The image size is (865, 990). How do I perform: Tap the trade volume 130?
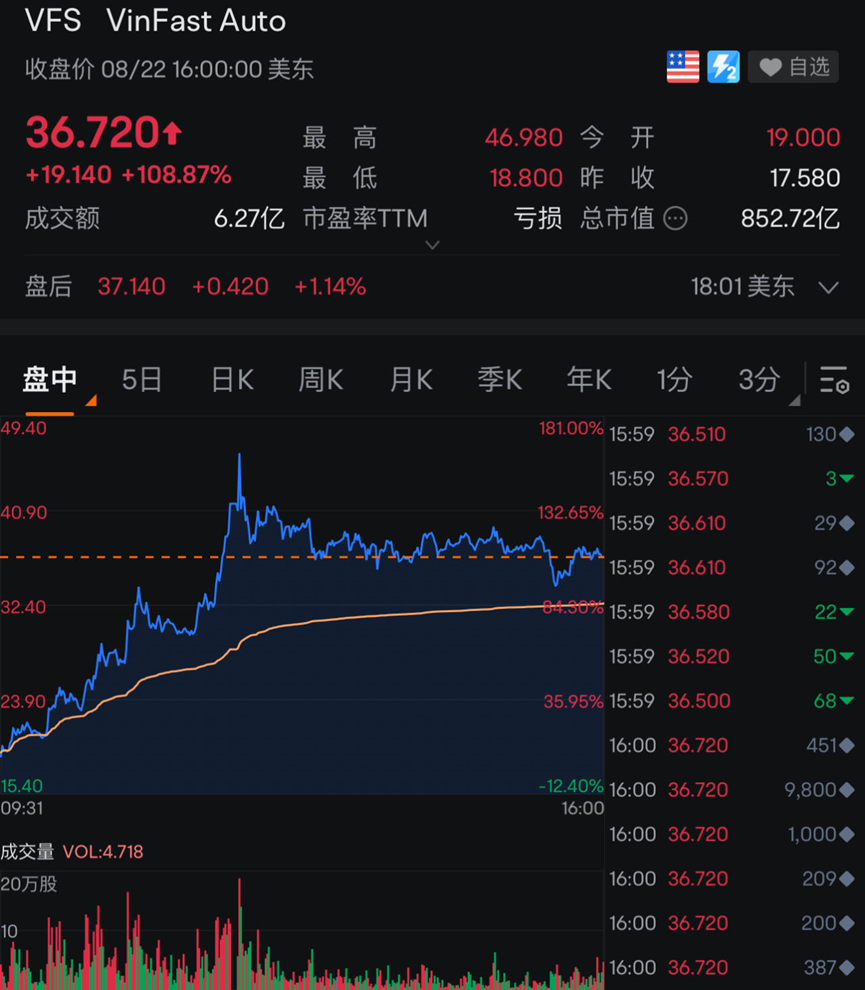click(821, 434)
